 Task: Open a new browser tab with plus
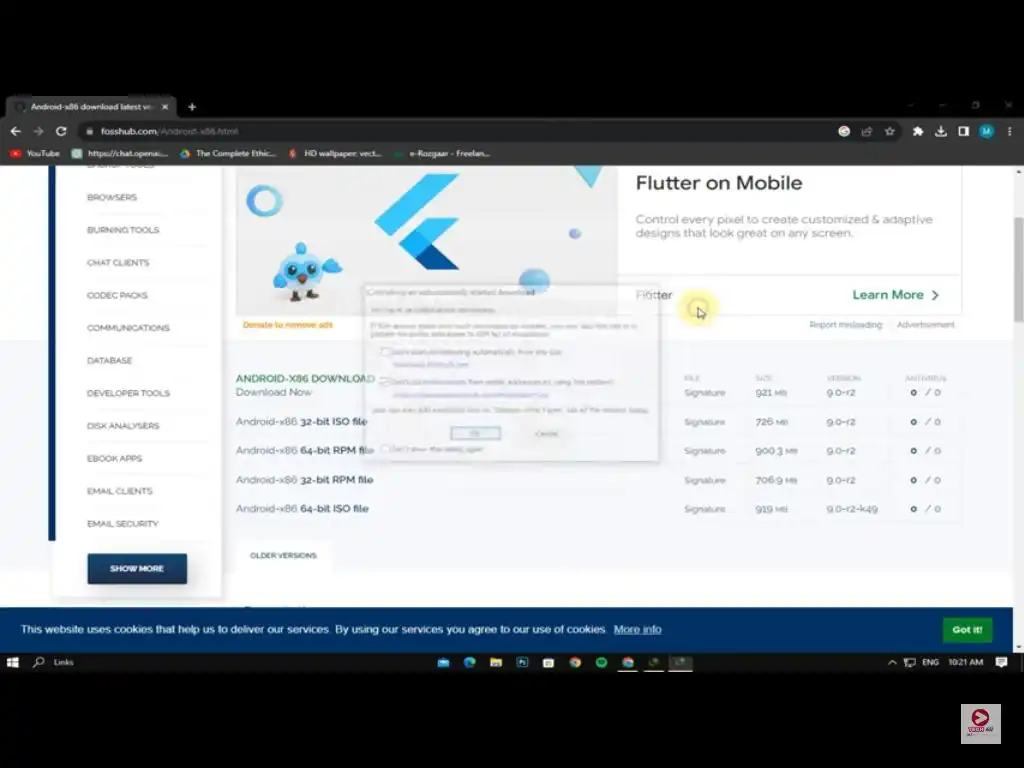(x=192, y=106)
